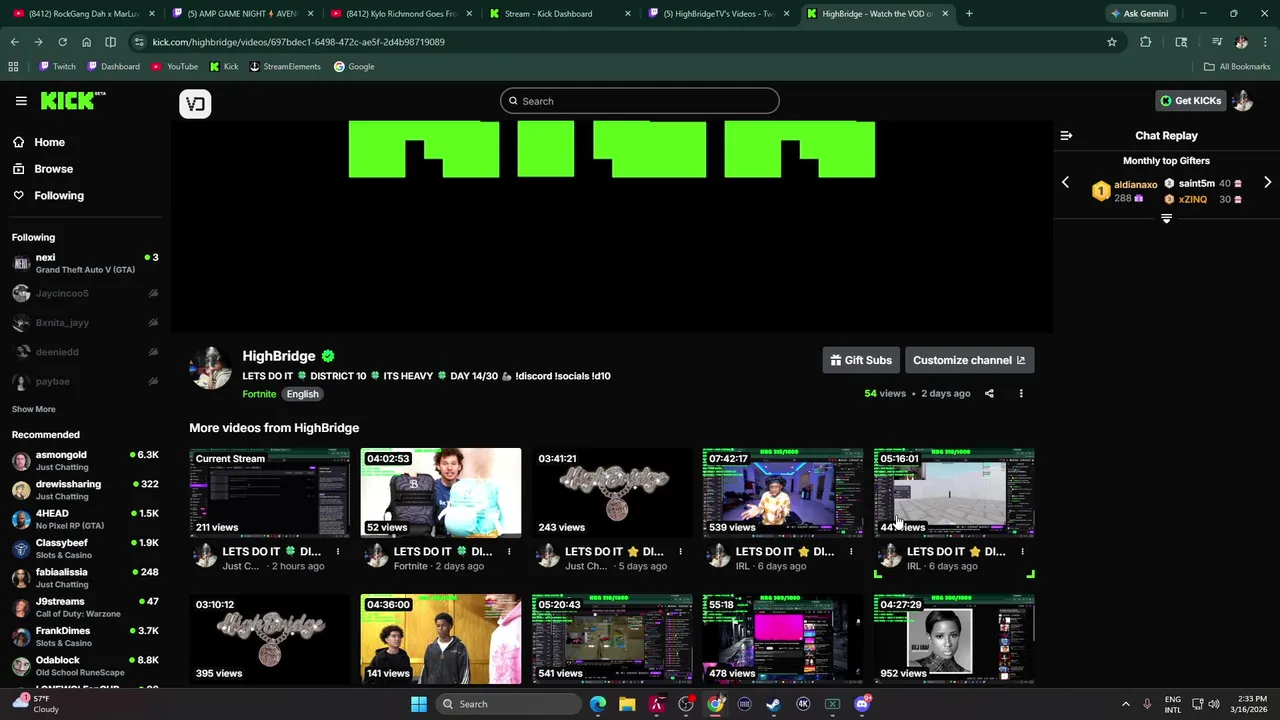Open video options three-dot menu
Viewport: 1280px width, 720px height.
[x=1021, y=394]
